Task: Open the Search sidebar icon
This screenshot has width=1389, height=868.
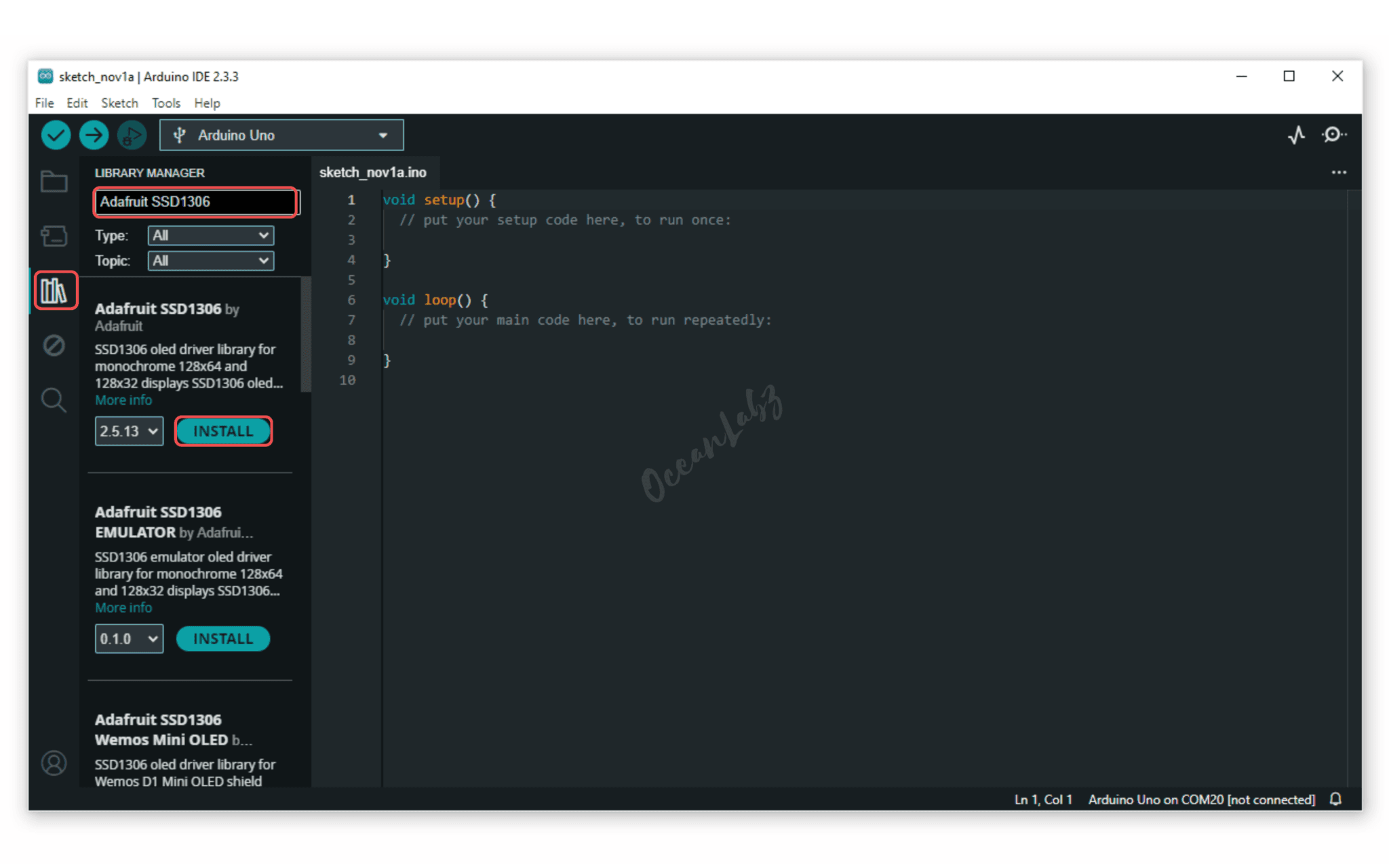Action: [x=54, y=400]
